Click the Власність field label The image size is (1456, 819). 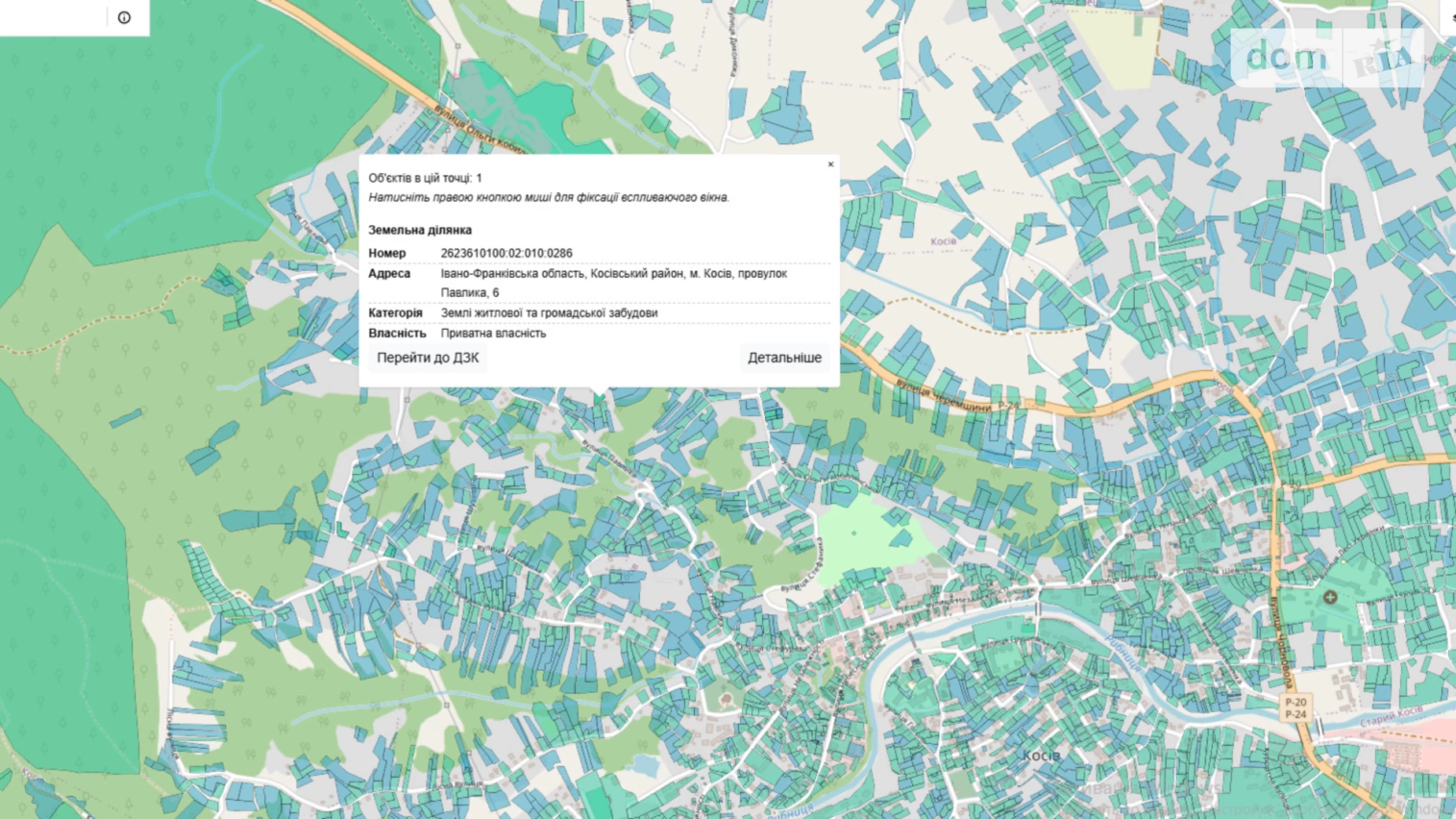[x=397, y=333]
